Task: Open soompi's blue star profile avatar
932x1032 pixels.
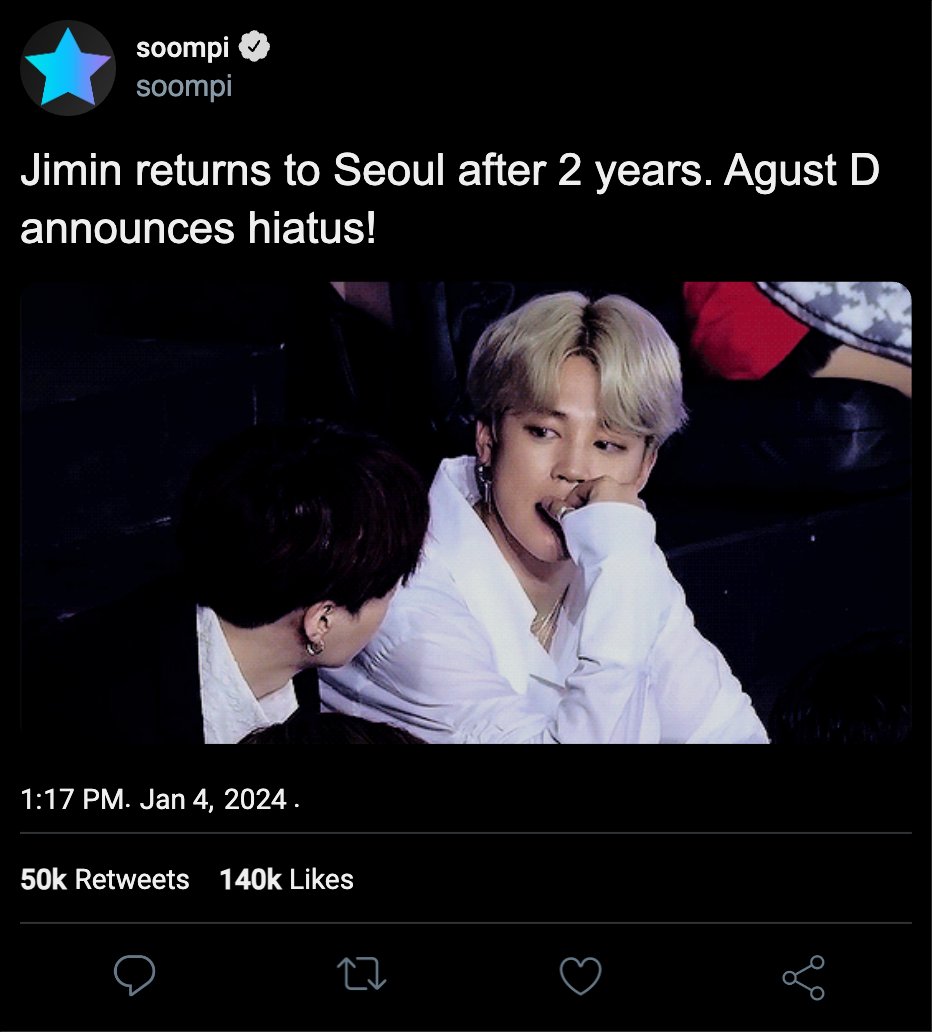Action: tap(68, 68)
